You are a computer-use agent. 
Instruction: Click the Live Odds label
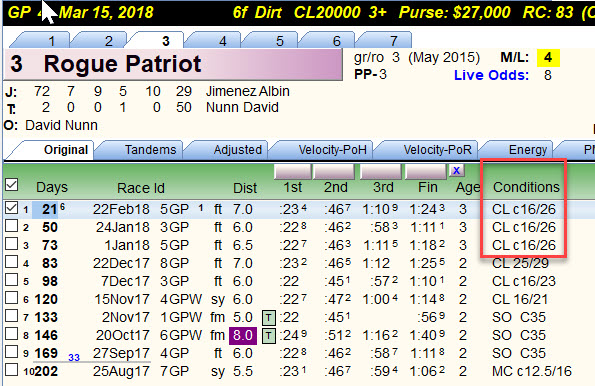pos(491,75)
